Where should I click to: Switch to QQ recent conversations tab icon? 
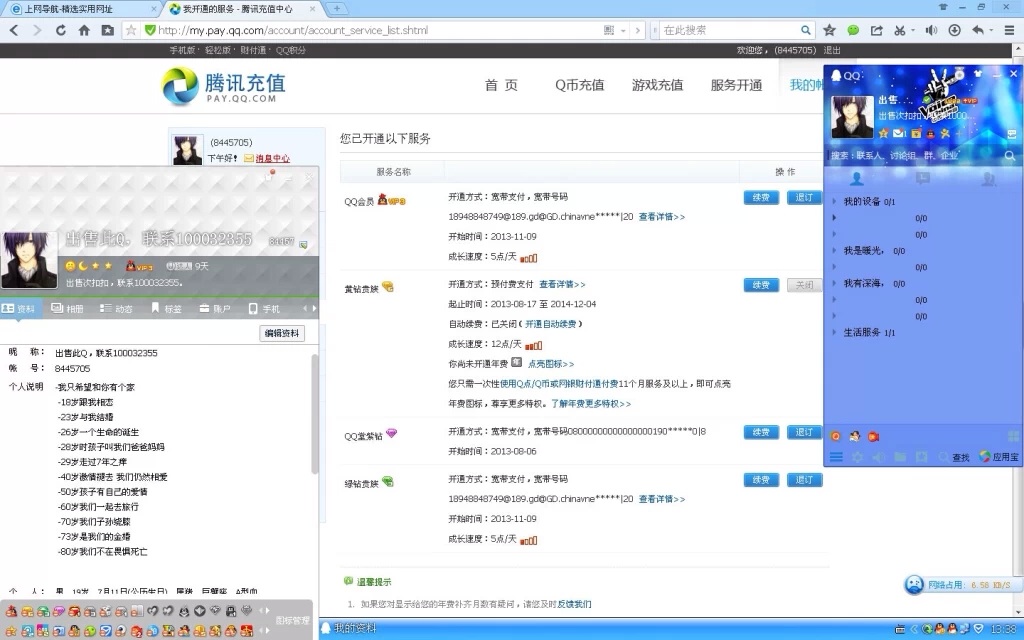click(x=922, y=178)
